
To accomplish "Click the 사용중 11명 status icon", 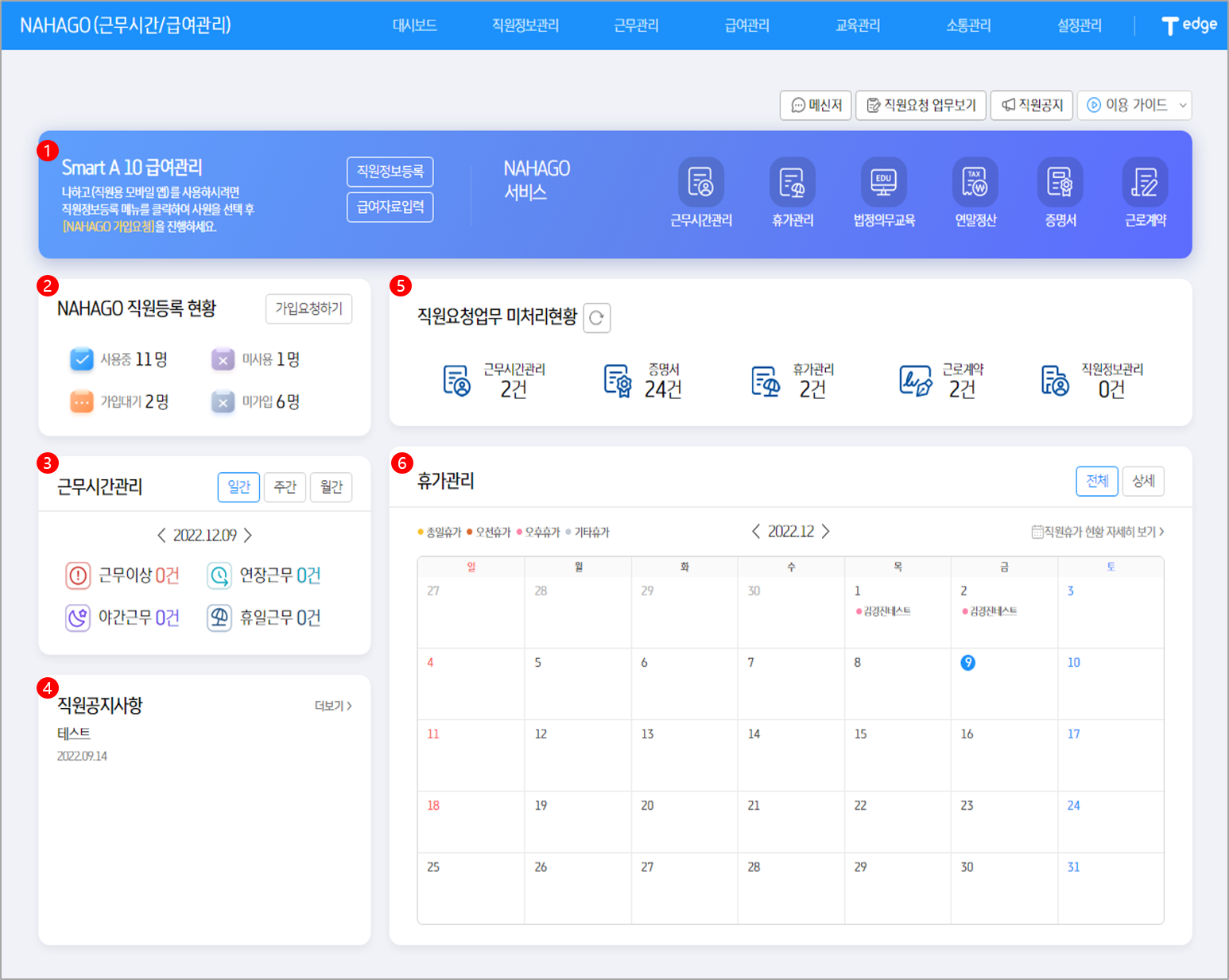I will pos(82,359).
